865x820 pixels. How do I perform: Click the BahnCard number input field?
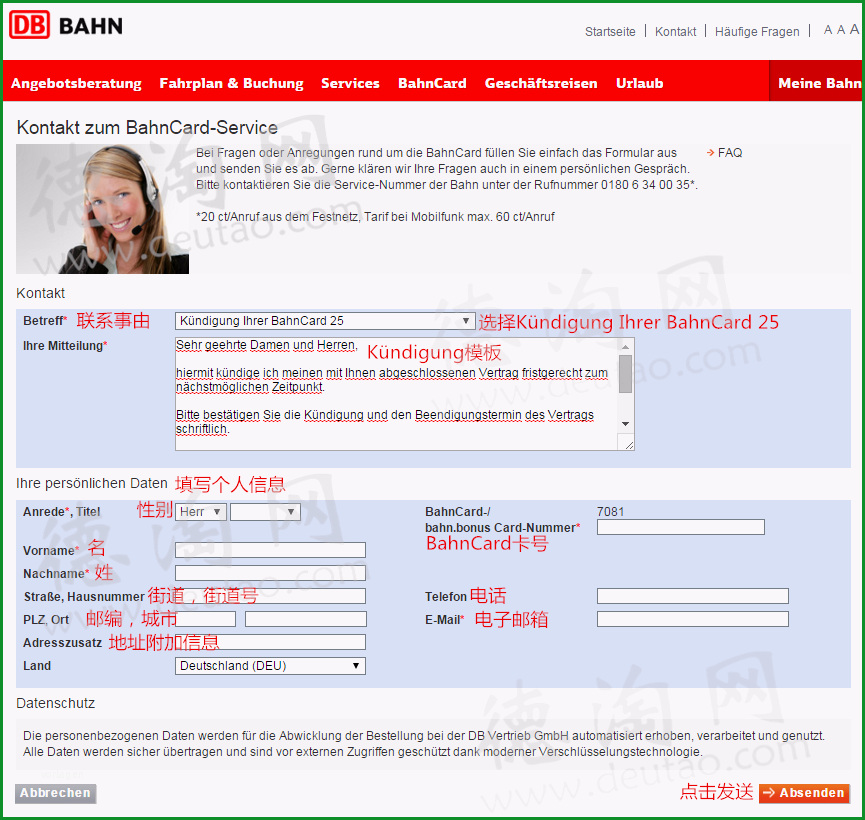click(681, 527)
